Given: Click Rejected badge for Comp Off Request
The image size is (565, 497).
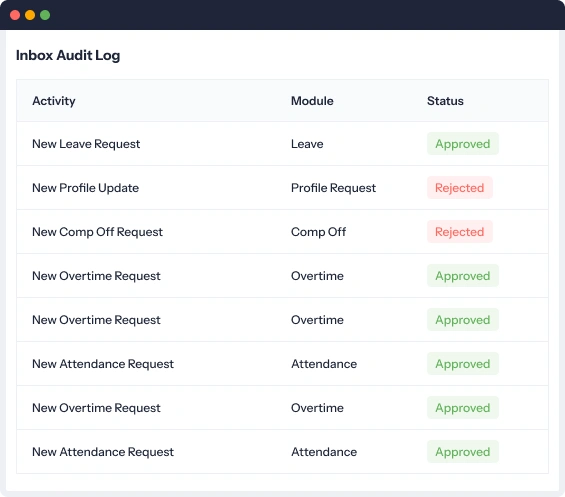Looking at the screenshot, I should coord(459,232).
